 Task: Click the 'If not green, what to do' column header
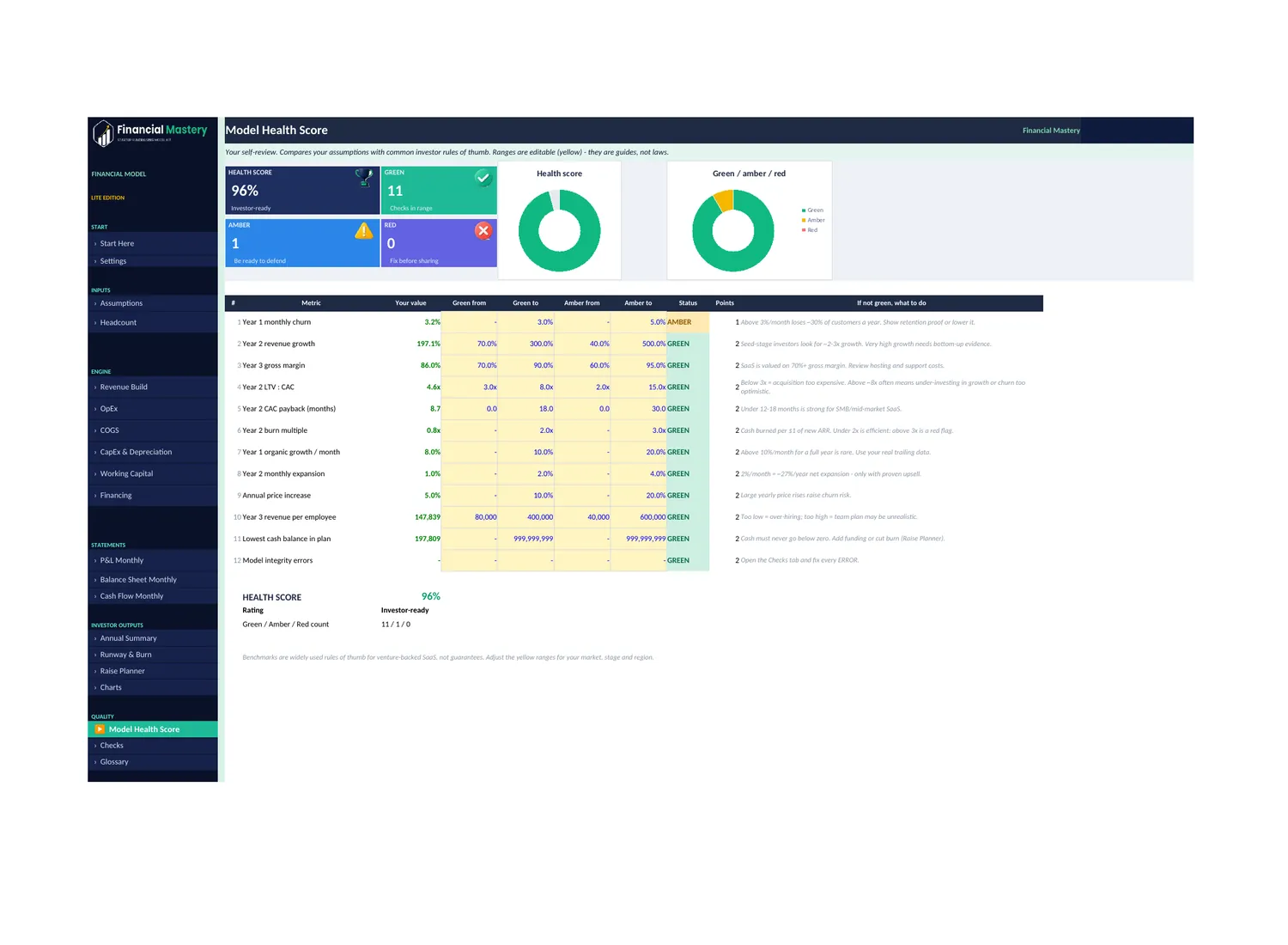(891, 303)
